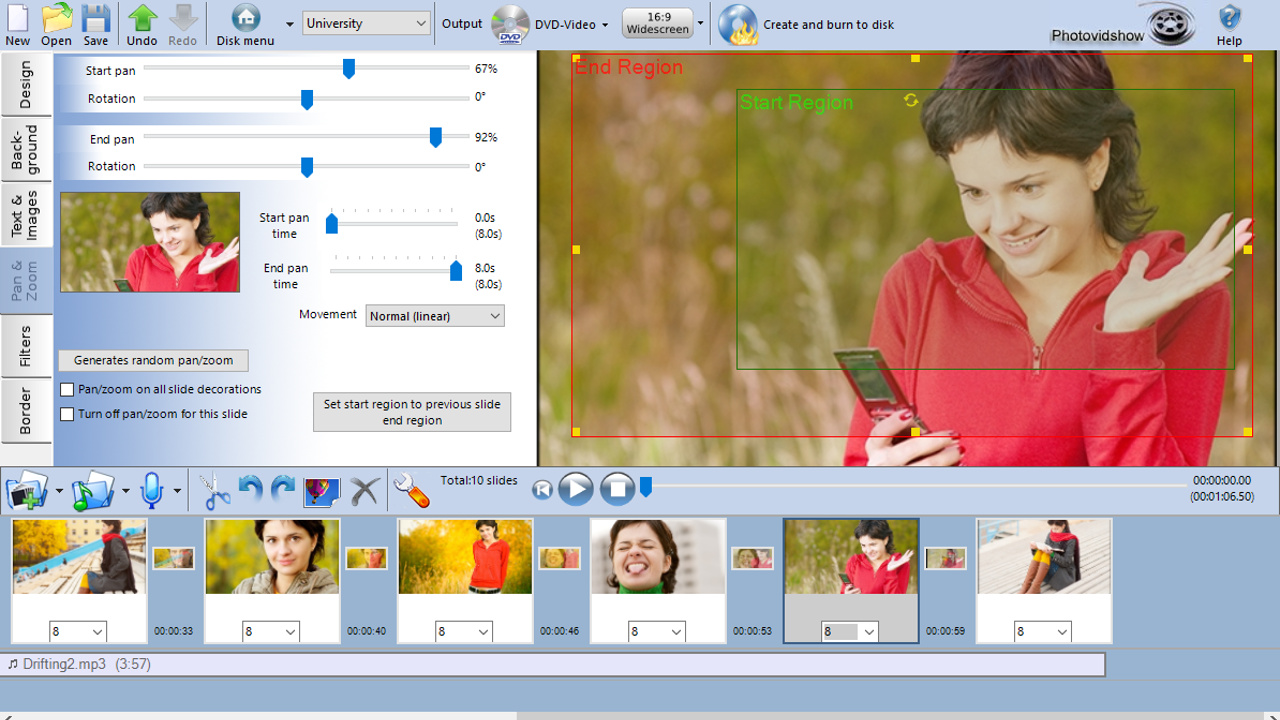1280x720 pixels.
Task: Click Set start region to previous slide end region
Action: click(412, 411)
